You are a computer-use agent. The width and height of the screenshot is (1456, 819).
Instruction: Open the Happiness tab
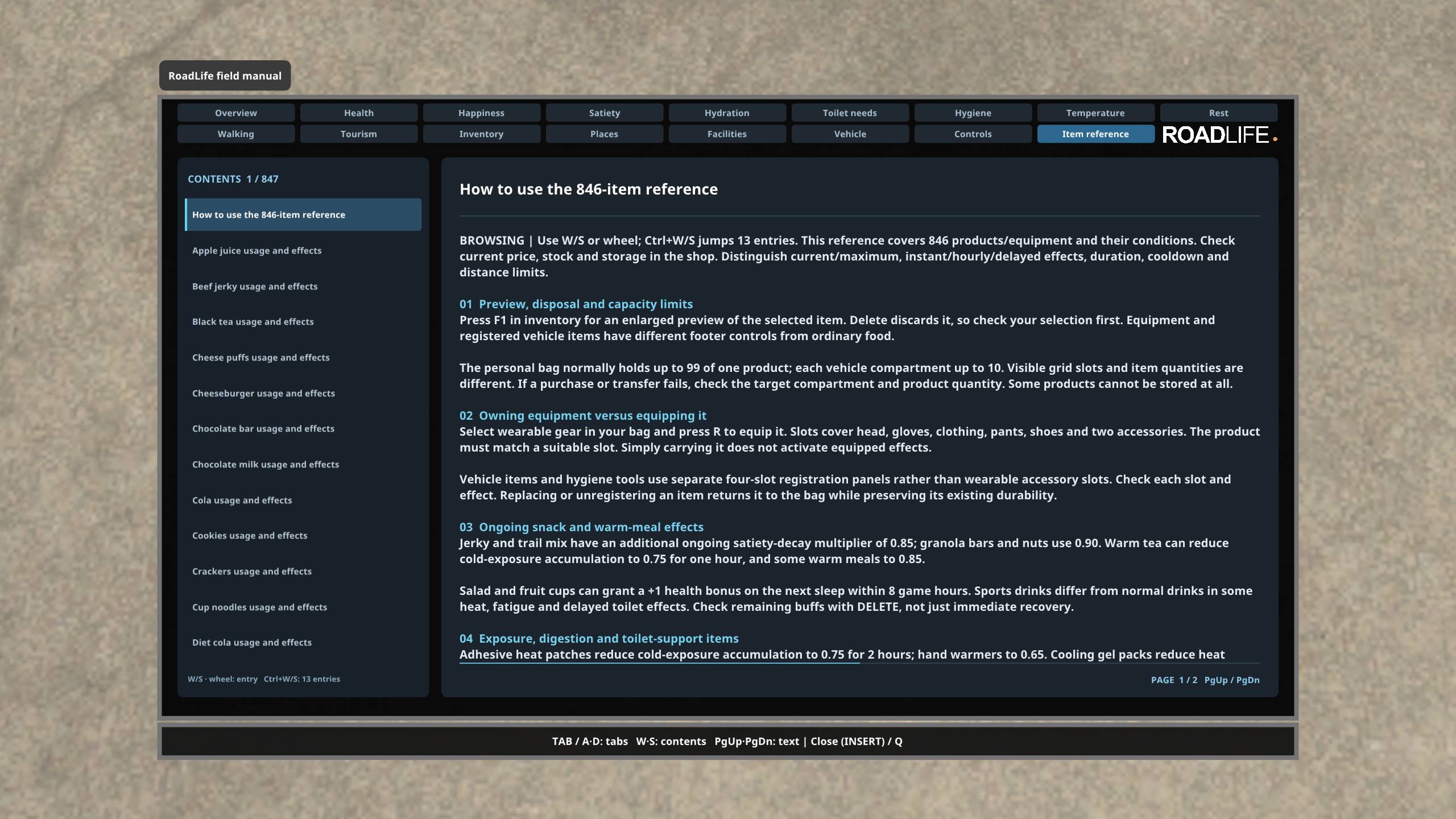click(x=482, y=113)
